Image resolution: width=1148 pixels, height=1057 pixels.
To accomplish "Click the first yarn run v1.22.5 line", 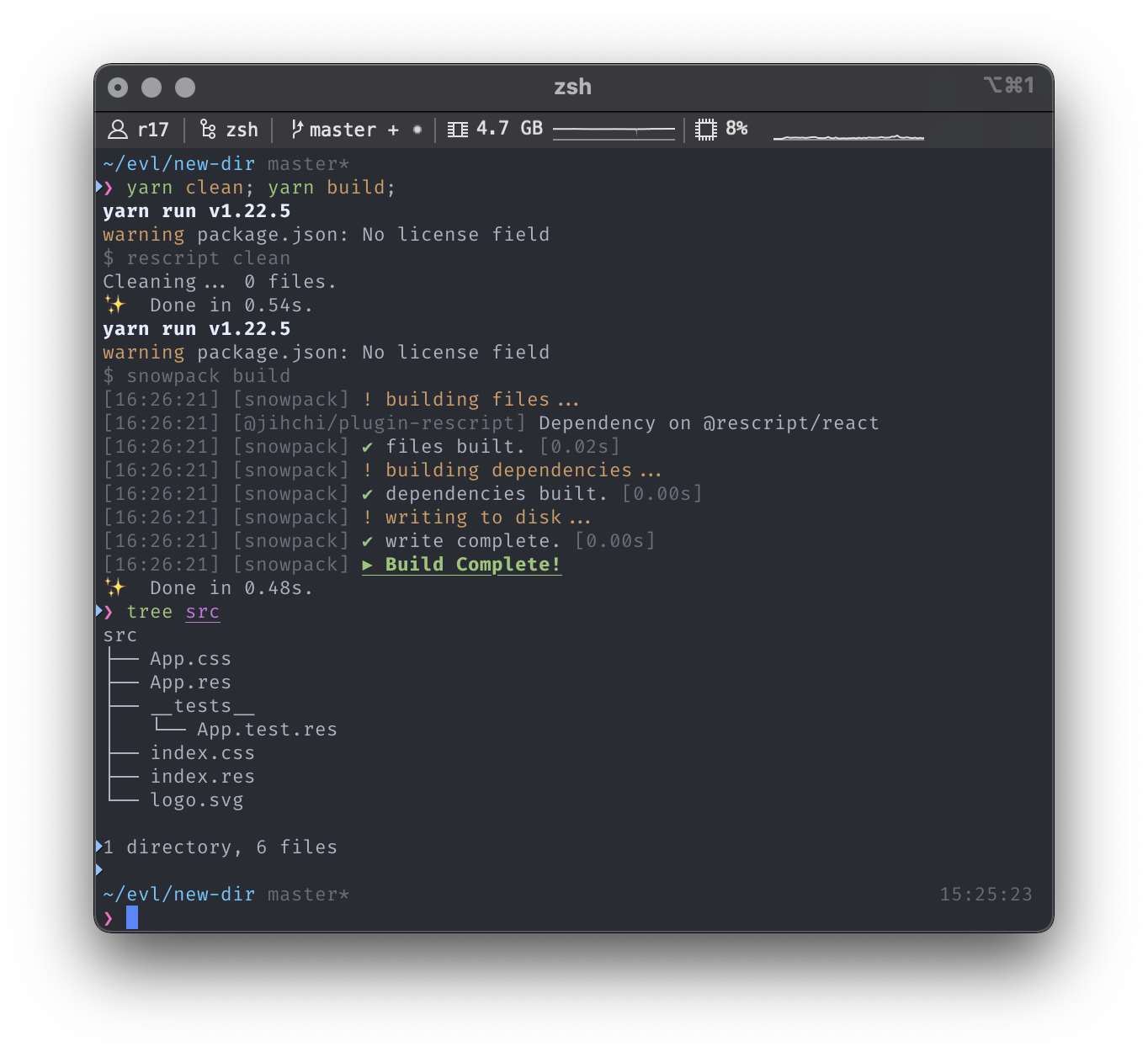I will coord(196,210).
